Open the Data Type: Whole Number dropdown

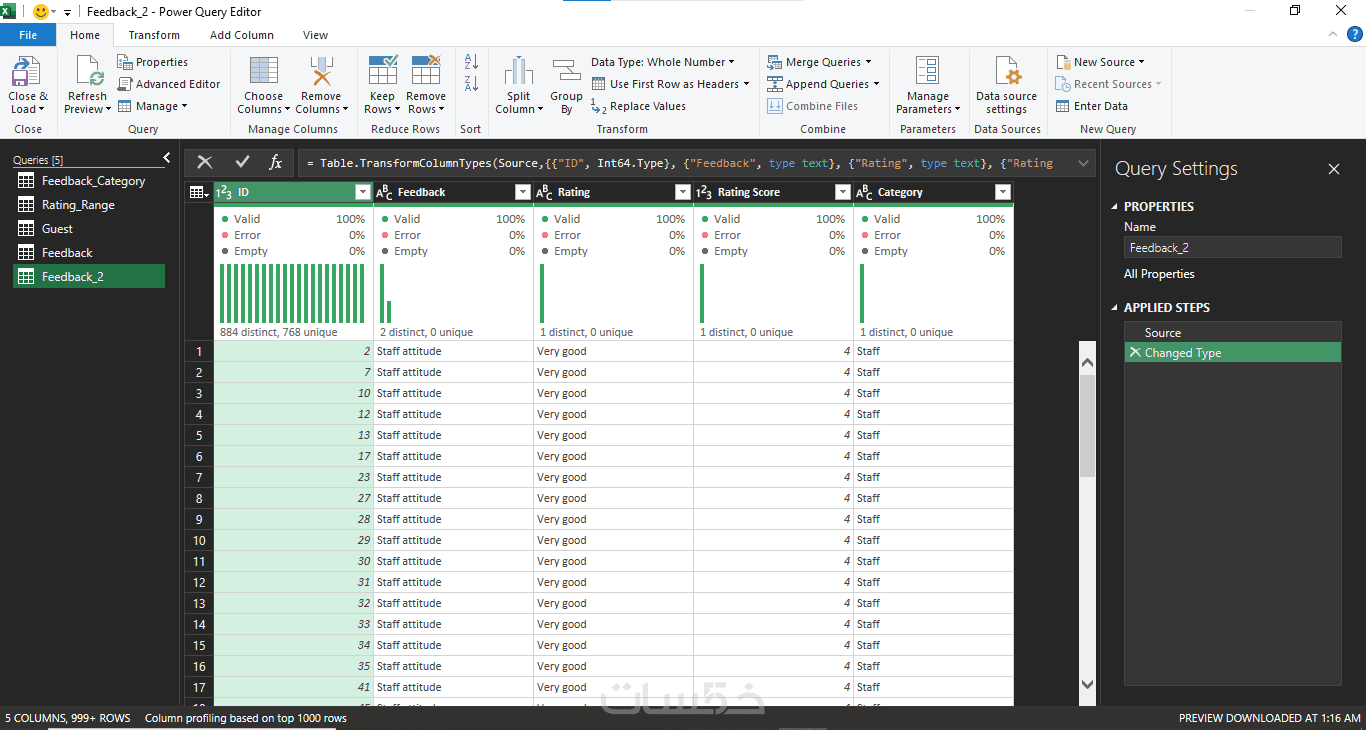662,62
